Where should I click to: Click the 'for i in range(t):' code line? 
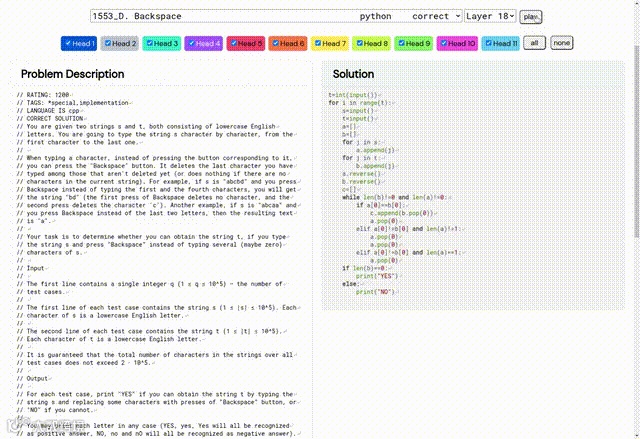click(359, 103)
